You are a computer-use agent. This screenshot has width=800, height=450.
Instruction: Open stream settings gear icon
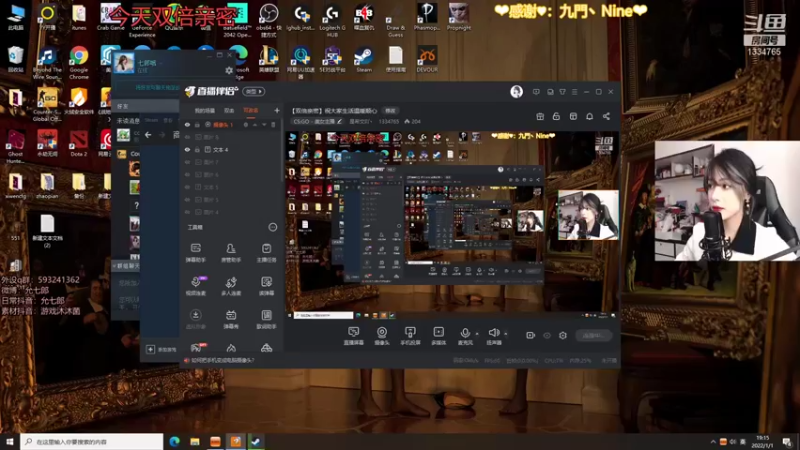[563, 335]
